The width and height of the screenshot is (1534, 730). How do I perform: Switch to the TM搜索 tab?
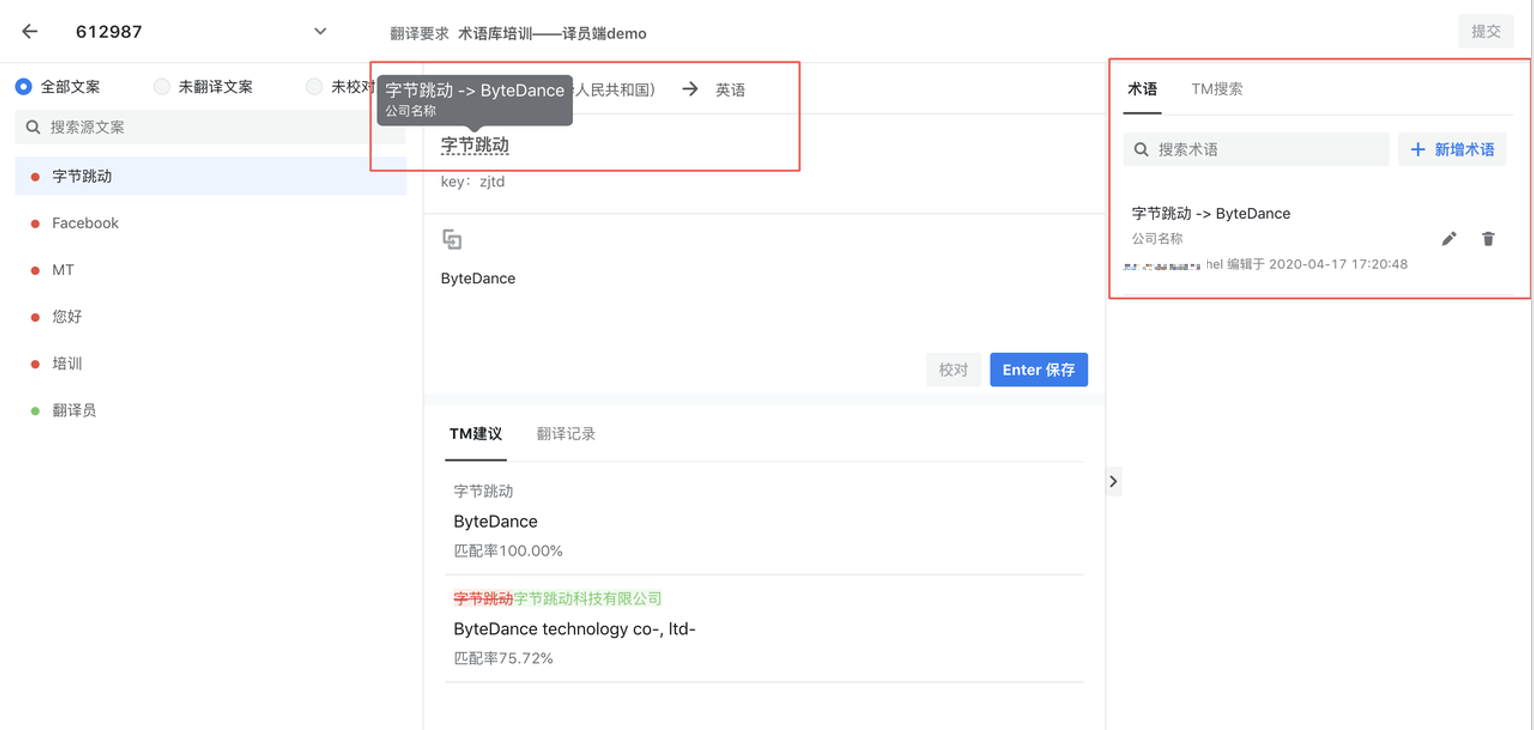pyautogui.click(x=1217, y=89)
